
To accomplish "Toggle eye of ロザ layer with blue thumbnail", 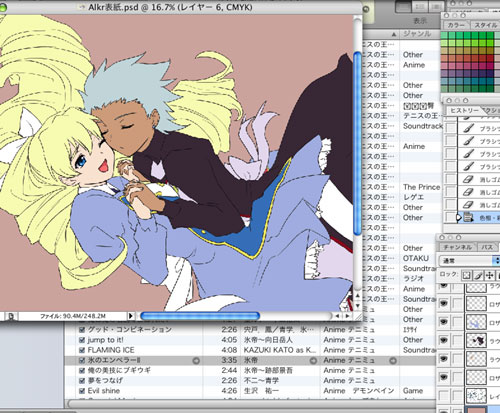I will [443, 322].
